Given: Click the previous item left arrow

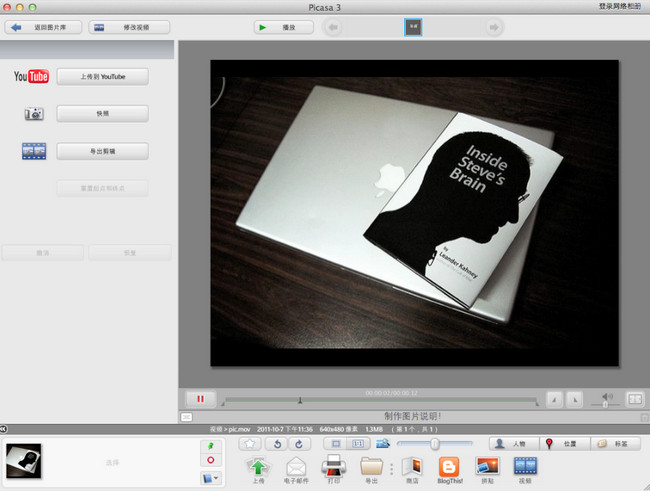Looking at the screenshot, I should 333,27.
